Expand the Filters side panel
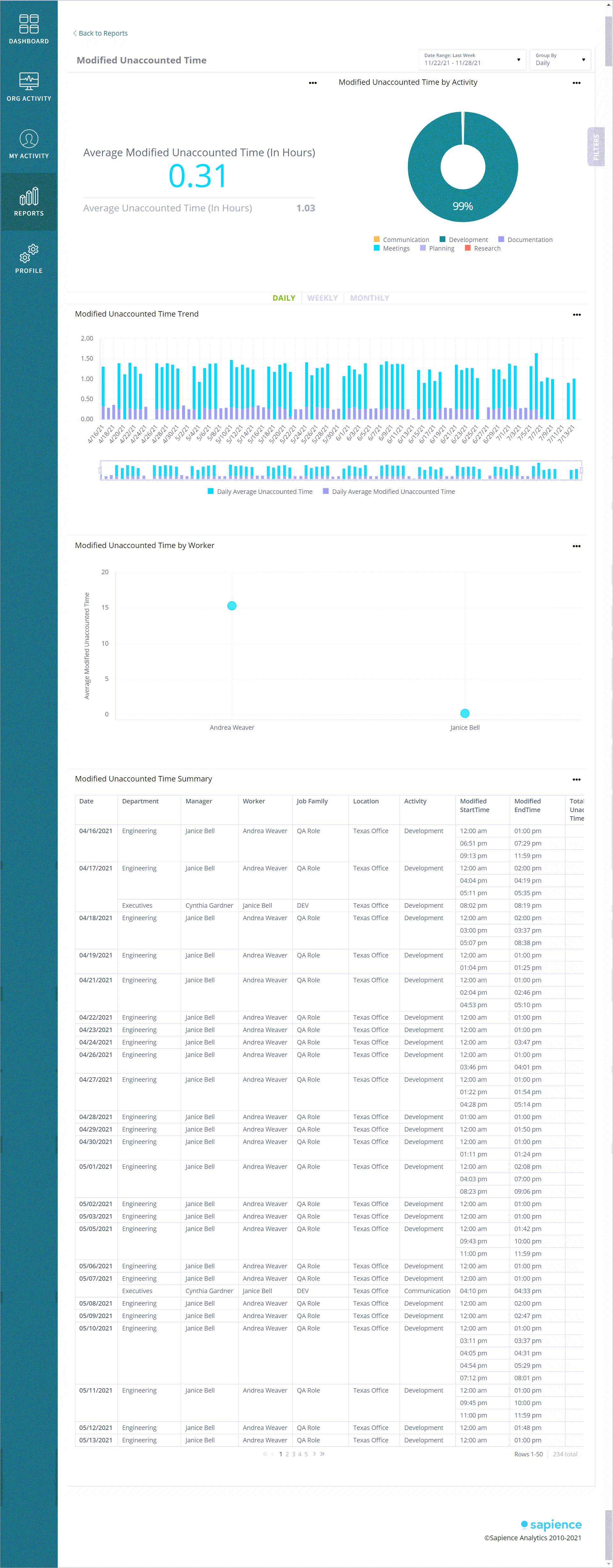Image resolution: width=613 pixels, height=1568 pixels. (596, 147)
